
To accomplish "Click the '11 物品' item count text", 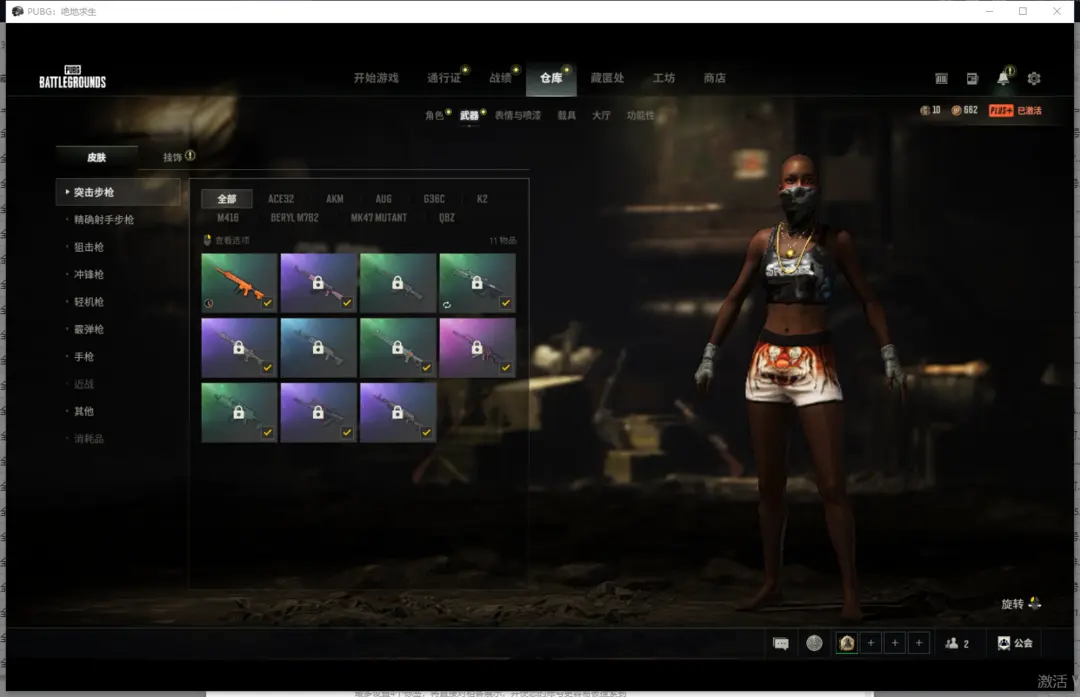I will coord(503,240).
